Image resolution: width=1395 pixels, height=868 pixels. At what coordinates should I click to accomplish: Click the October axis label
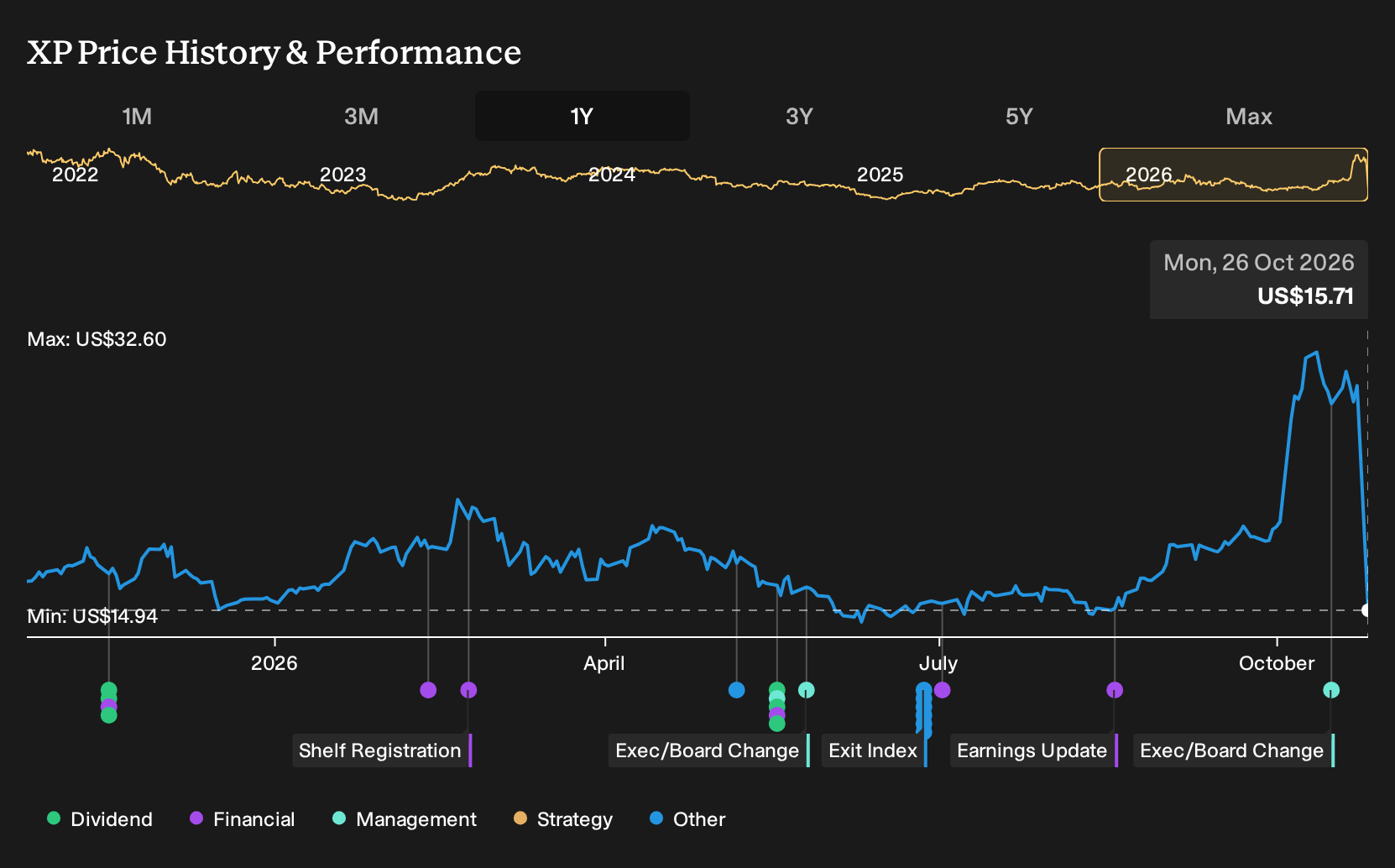1277,663
